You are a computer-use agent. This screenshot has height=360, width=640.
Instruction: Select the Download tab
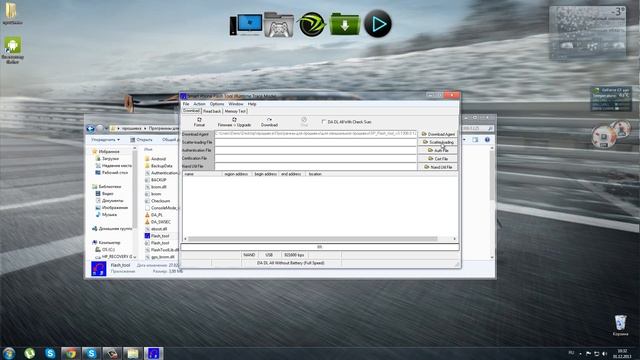tap(191, 111)
